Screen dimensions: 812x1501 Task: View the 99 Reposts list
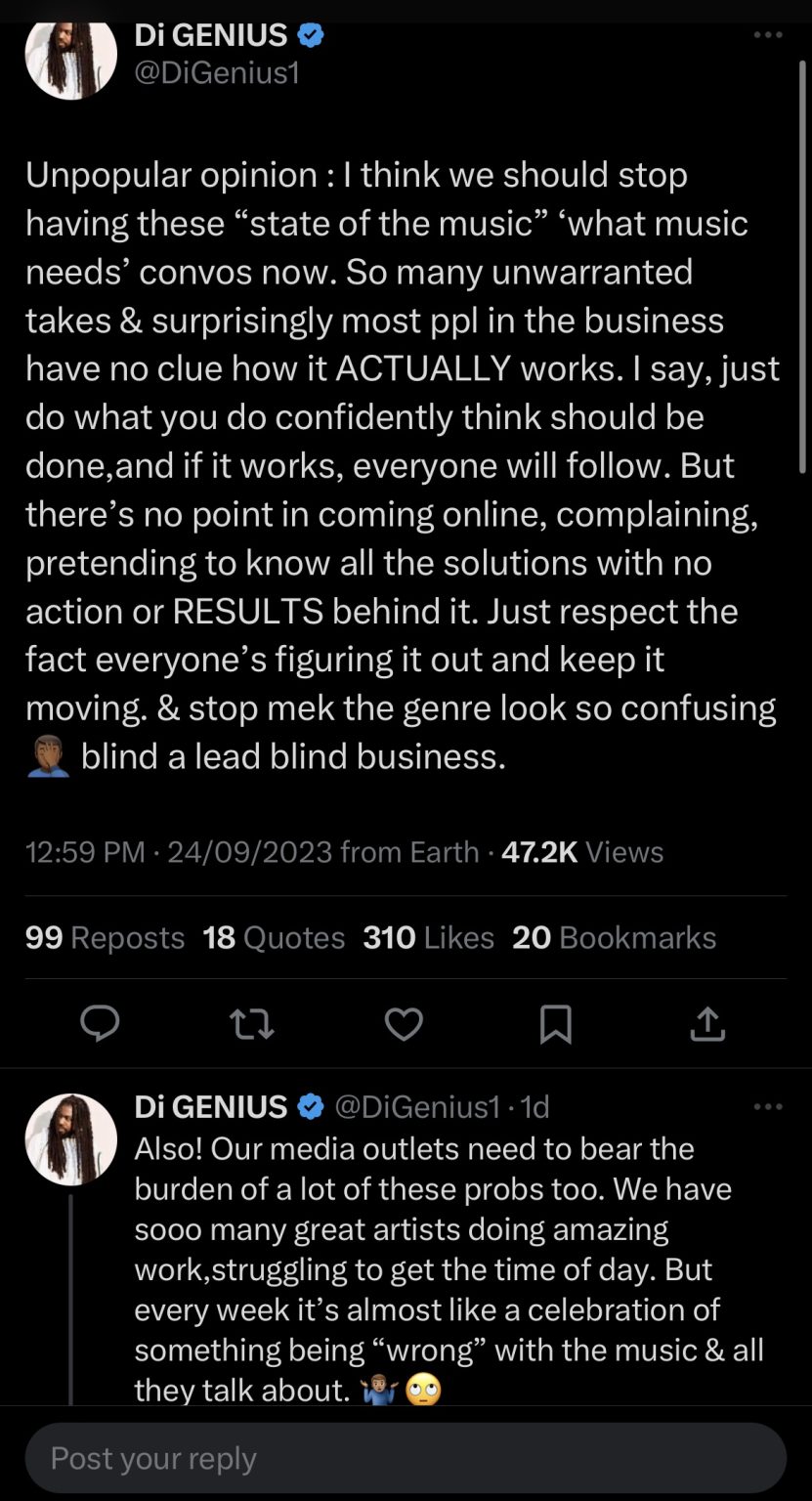[105, 938]
